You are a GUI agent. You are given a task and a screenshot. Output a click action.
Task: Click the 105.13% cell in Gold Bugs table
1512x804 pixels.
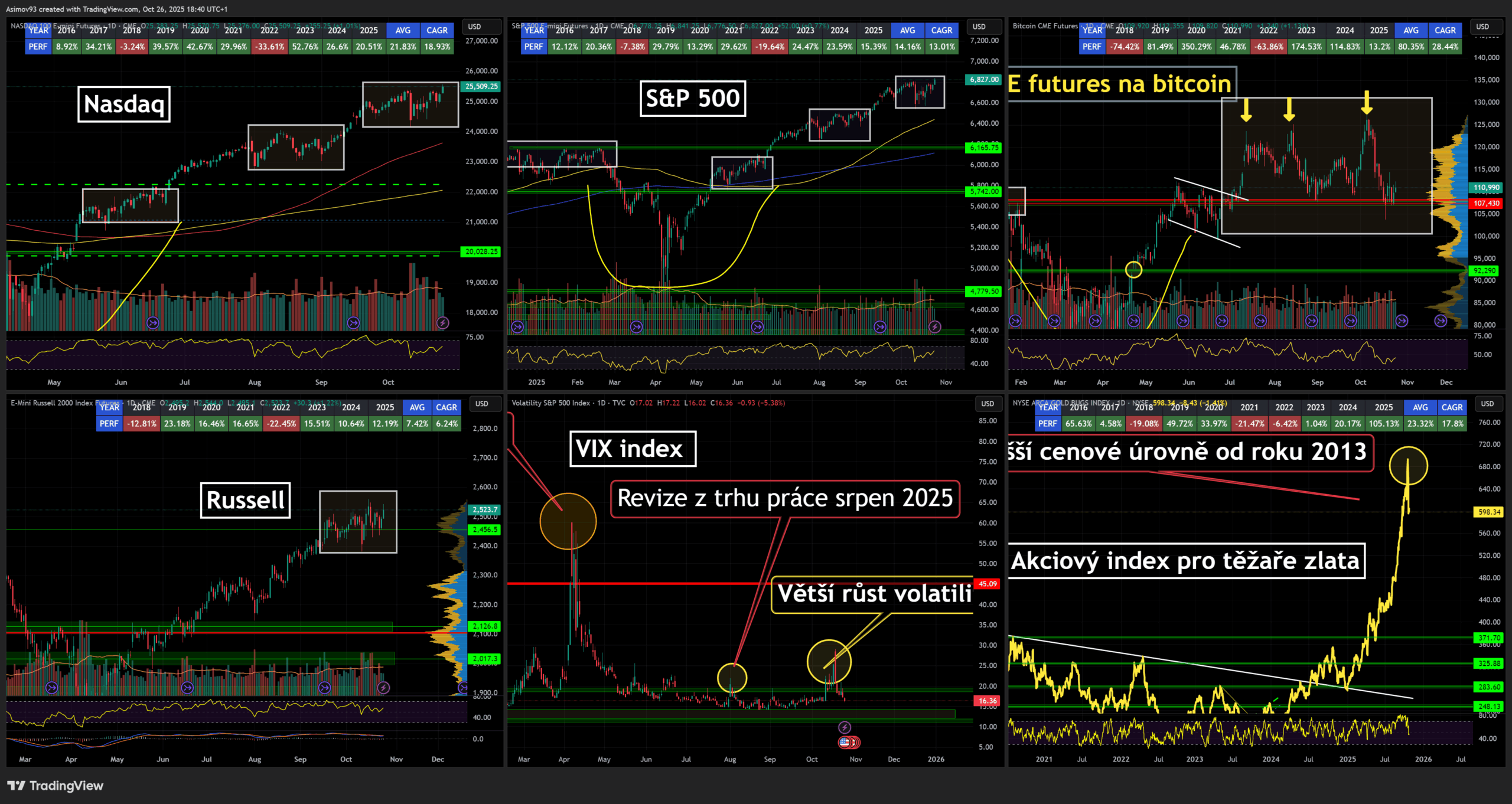pos(1384,423)
